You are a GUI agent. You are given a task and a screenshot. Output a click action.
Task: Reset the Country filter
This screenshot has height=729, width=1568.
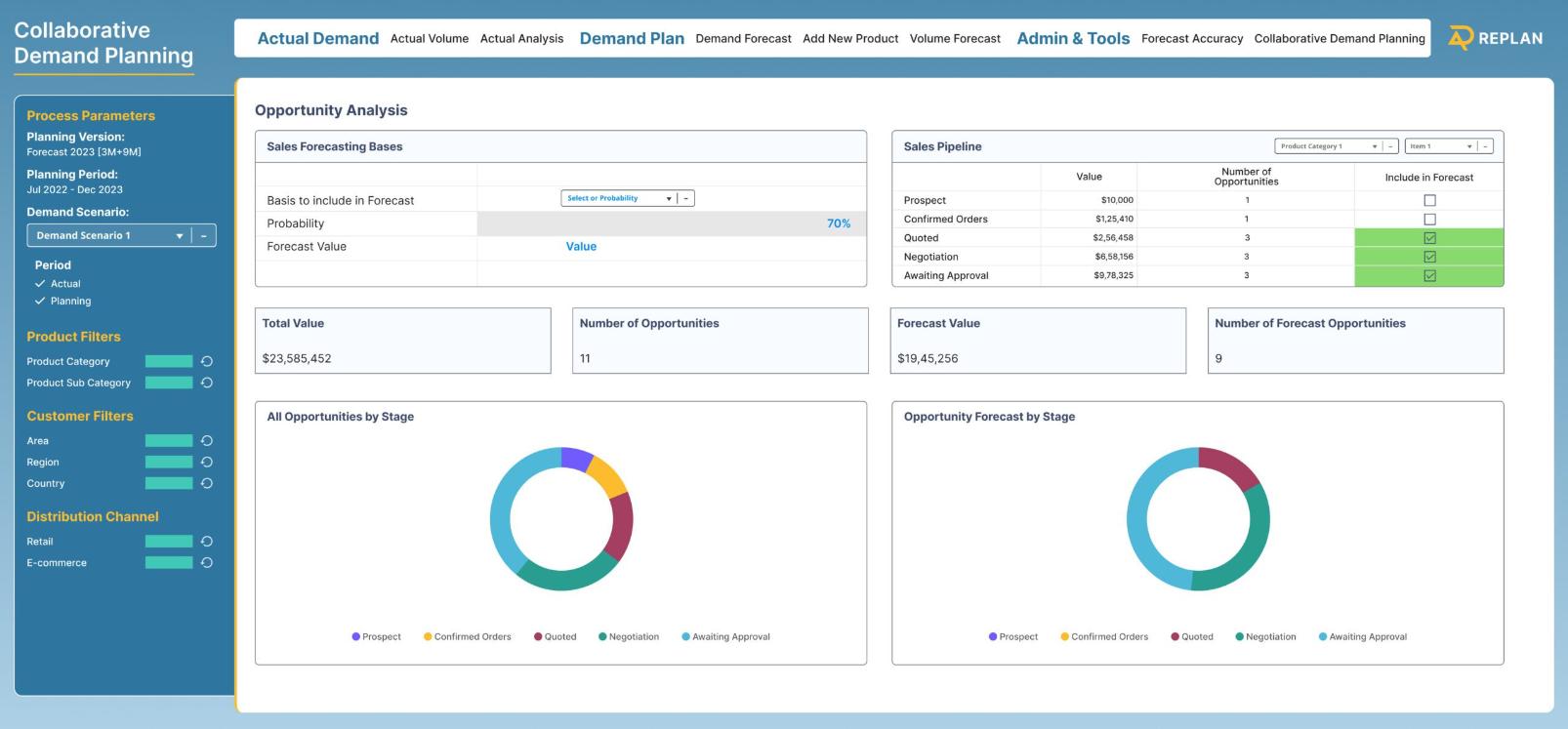tap(206, 484)
